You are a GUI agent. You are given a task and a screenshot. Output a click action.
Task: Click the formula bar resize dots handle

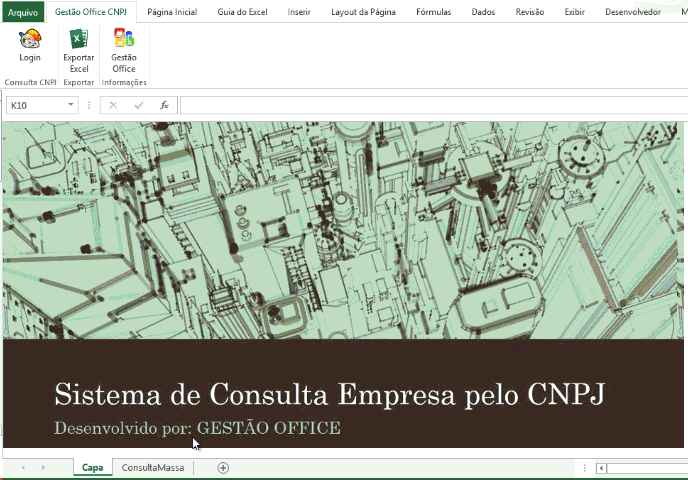pos(89,105)
